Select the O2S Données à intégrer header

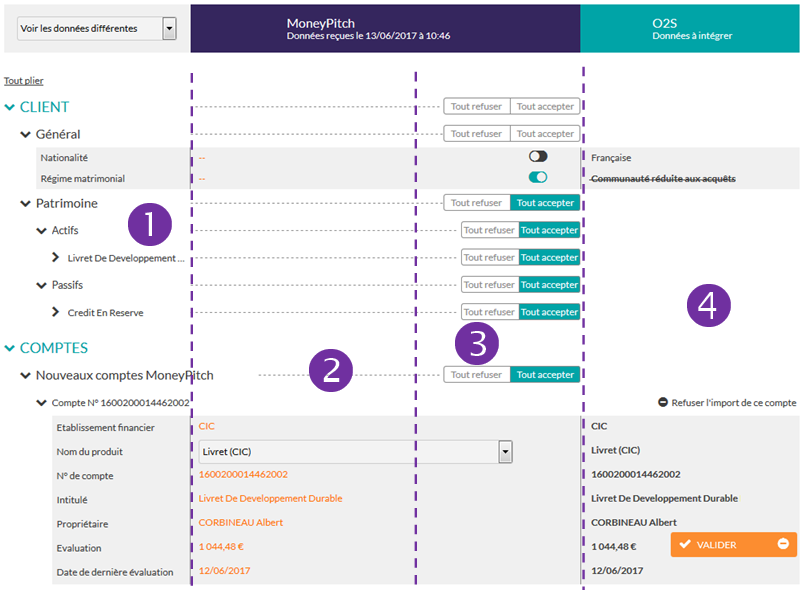[x=691, y=27]
